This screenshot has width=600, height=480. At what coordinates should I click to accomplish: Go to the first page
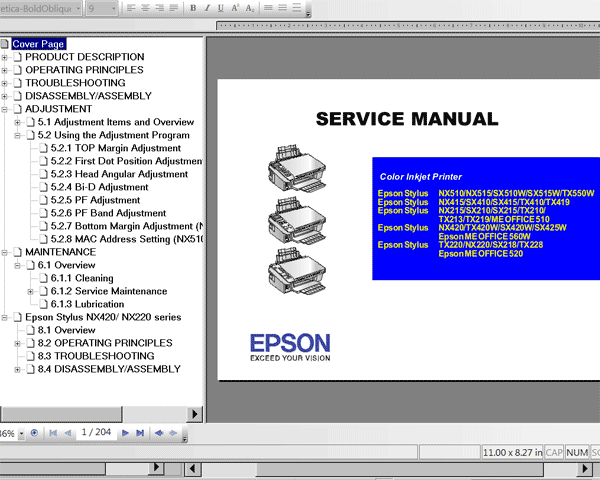pyautogui.click(x=53, y=433)
